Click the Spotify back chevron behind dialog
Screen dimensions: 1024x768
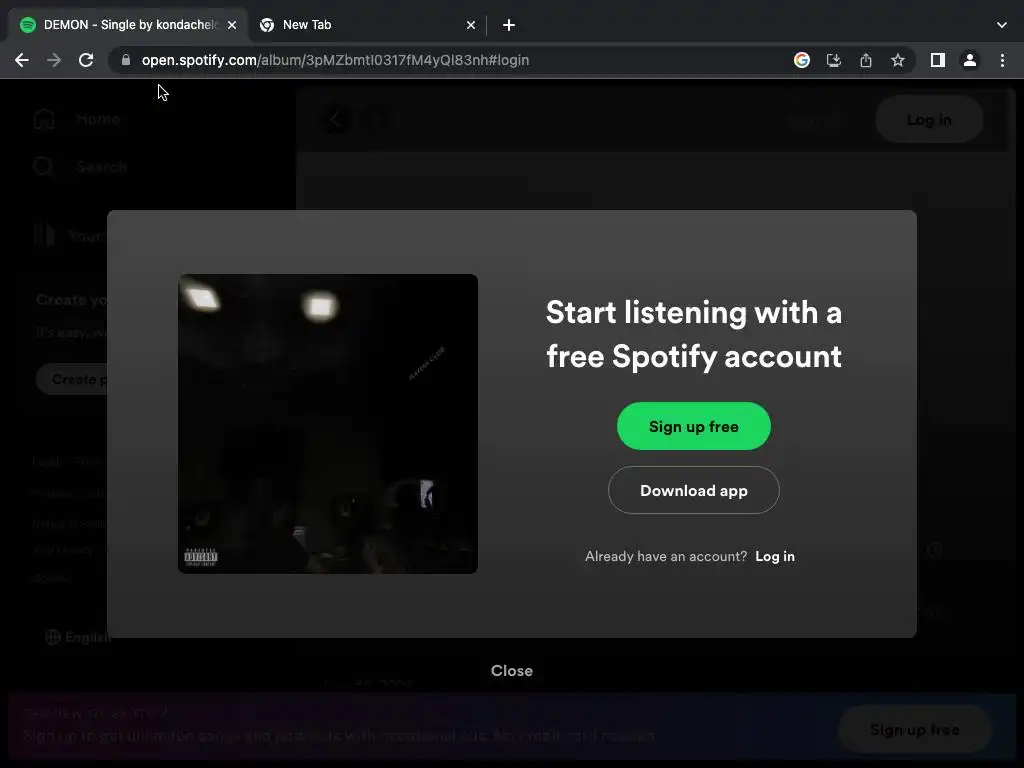[x=335, y=120]
